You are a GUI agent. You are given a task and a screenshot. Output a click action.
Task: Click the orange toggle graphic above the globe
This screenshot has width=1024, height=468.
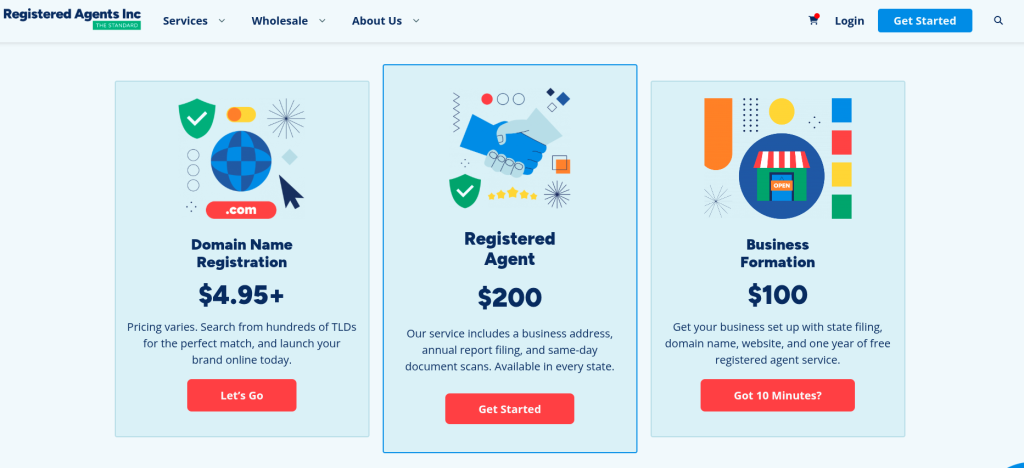click(241, 114)
